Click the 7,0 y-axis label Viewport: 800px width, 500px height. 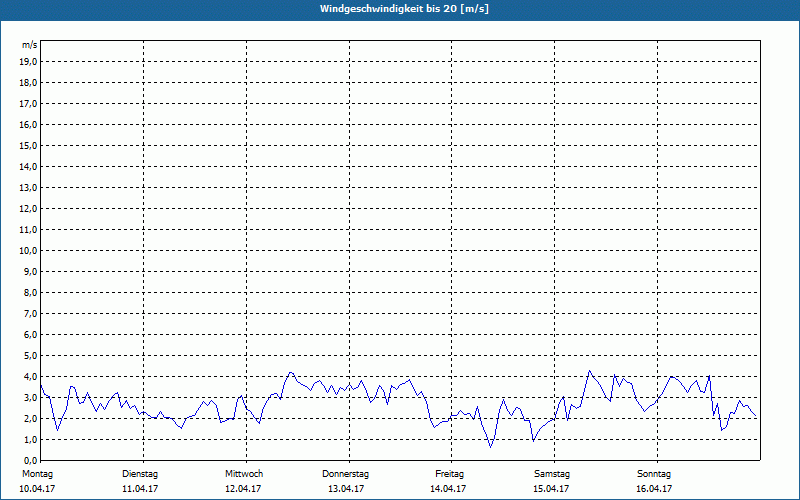pyautogui.click(x=29, y=313)
